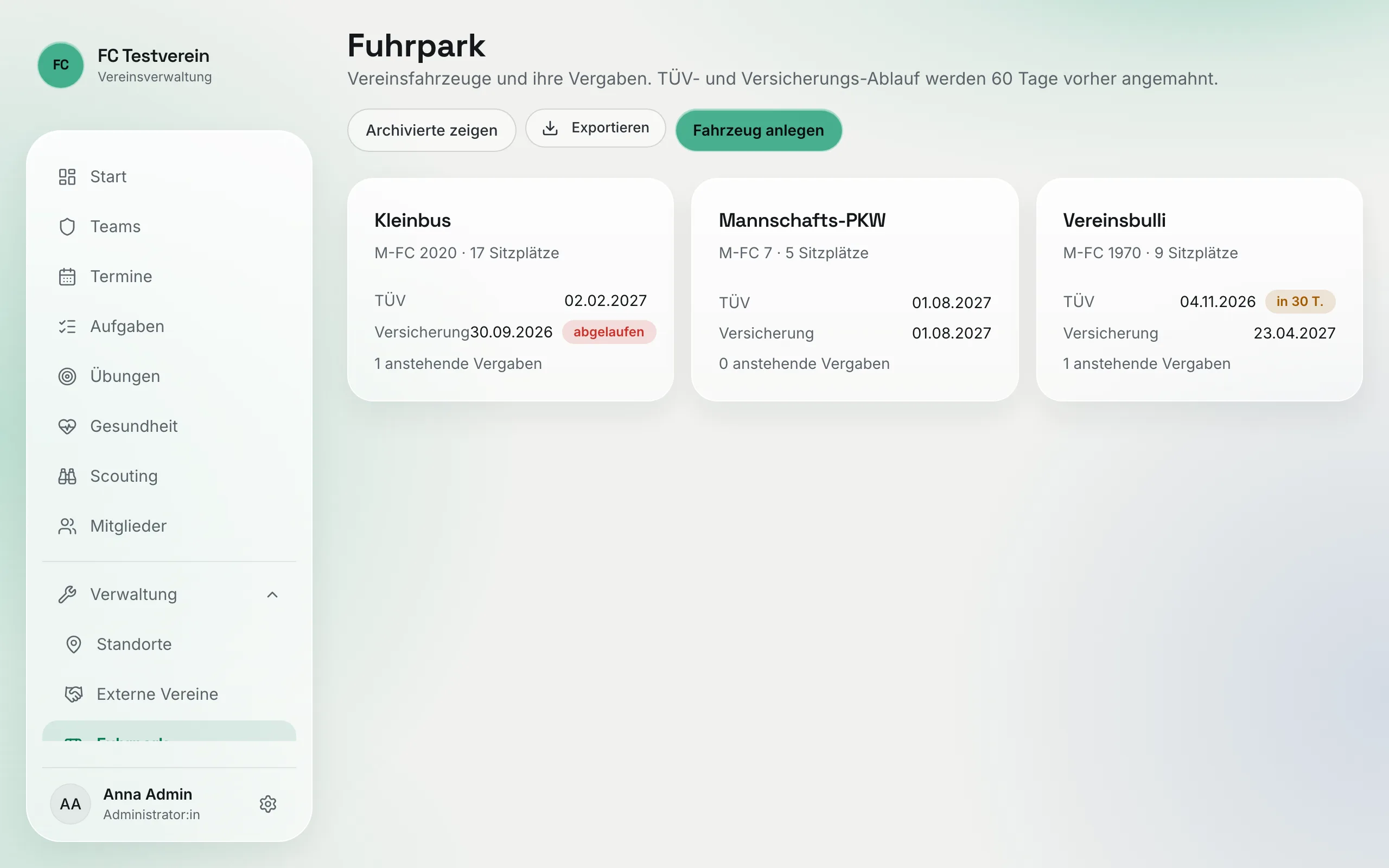Click the Gesundheit heart-pulse icon
The width and height of the screenshot is (1389, 868).
67,426
